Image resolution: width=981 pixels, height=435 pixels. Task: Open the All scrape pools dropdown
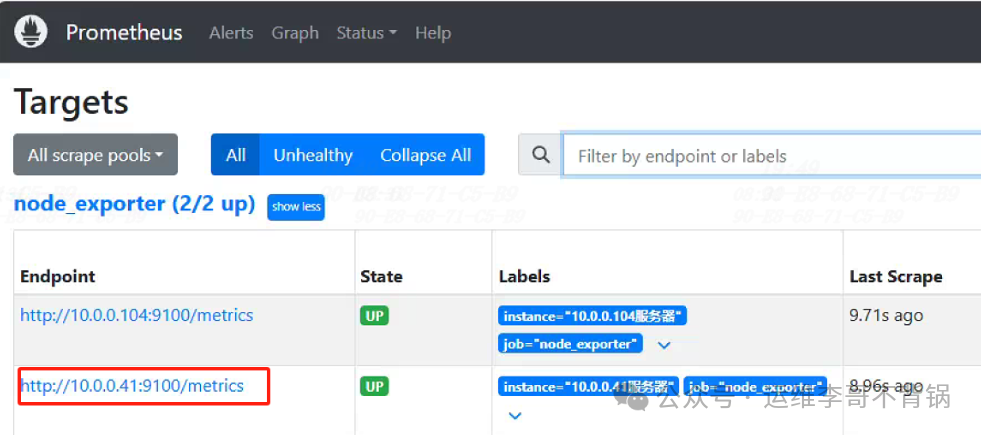click(95, 155)
